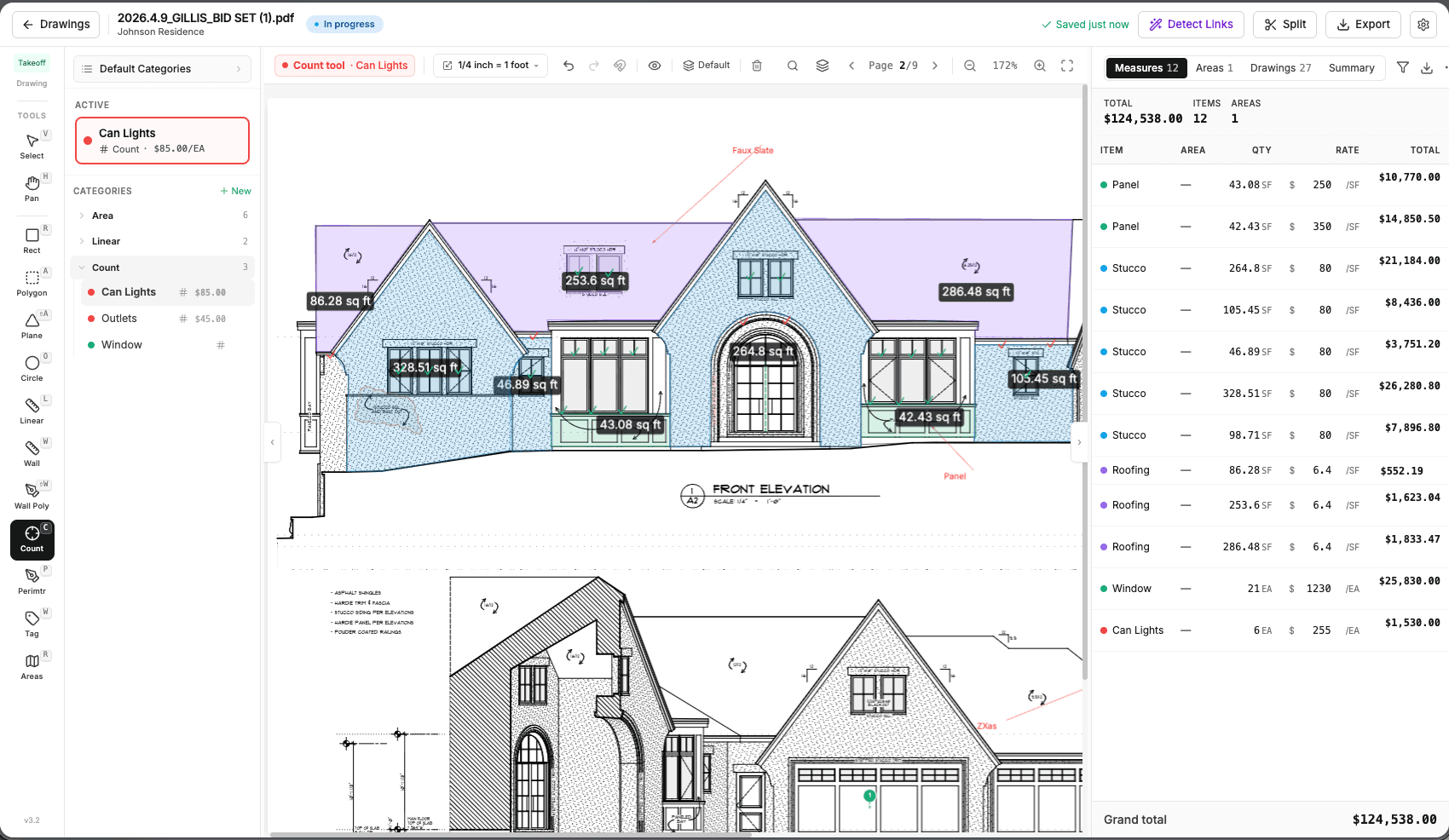Open the In progress status badge

(x=344, y=25)
